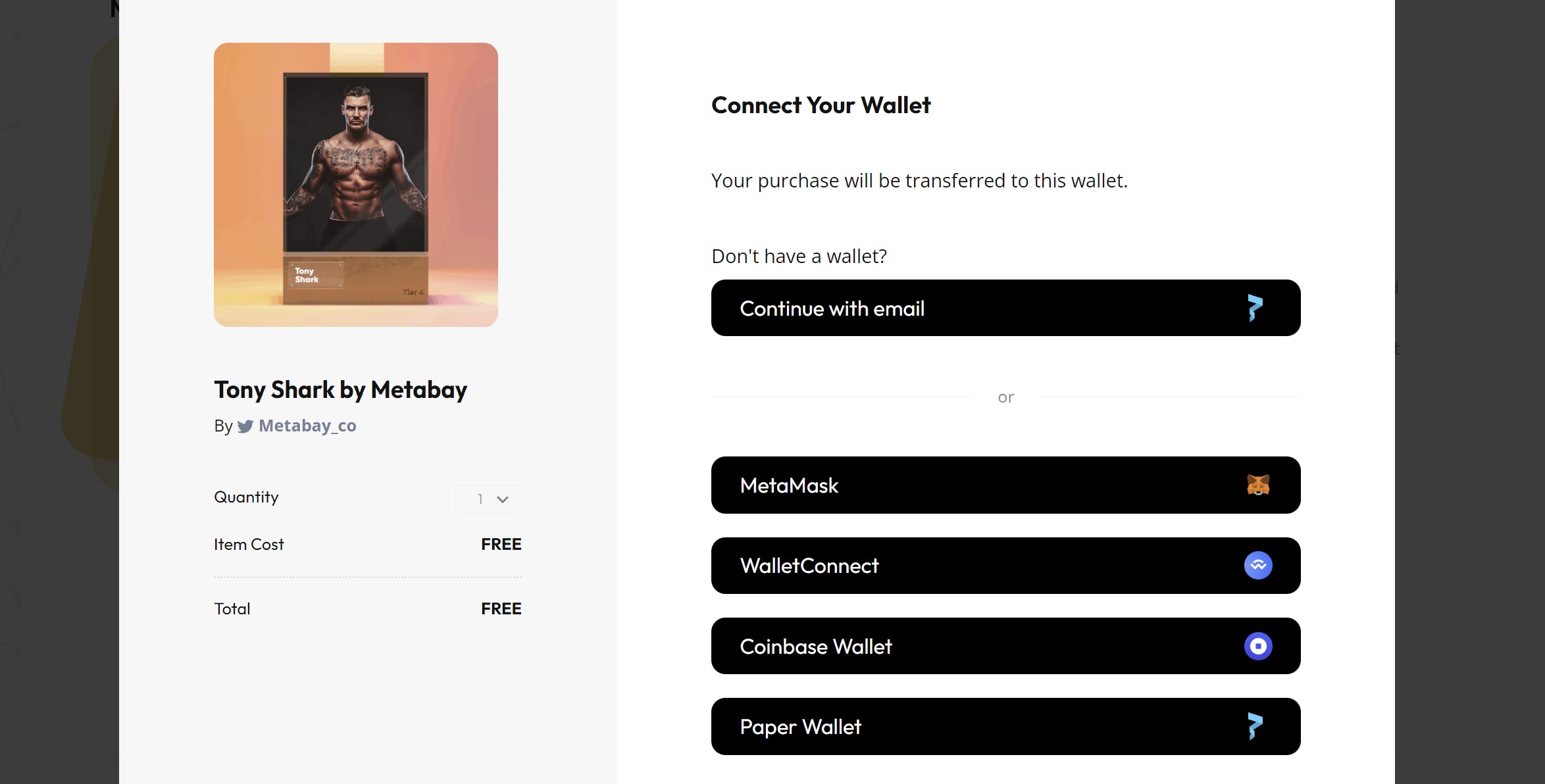The height and width of the screenshot is (784, 1545).
Task: Click Paper logo on Continue with email
Action: coord(1255,308)
